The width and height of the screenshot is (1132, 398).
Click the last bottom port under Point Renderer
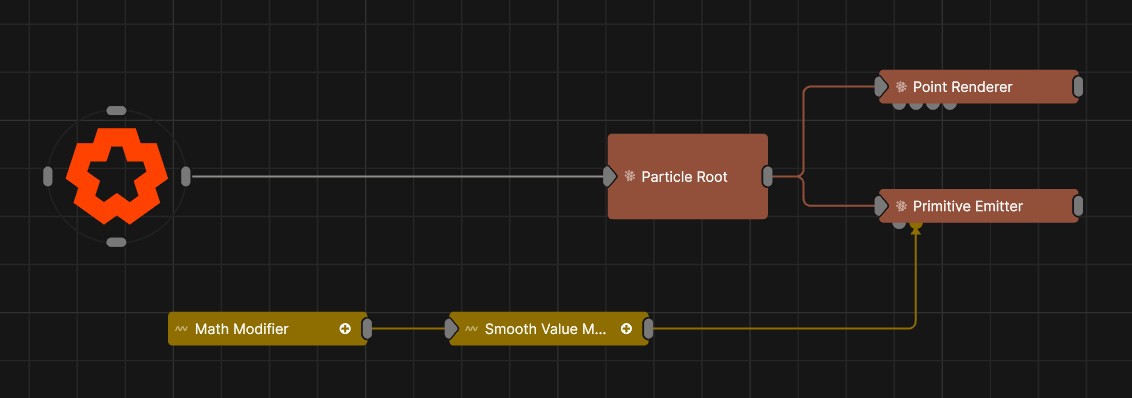950,105
